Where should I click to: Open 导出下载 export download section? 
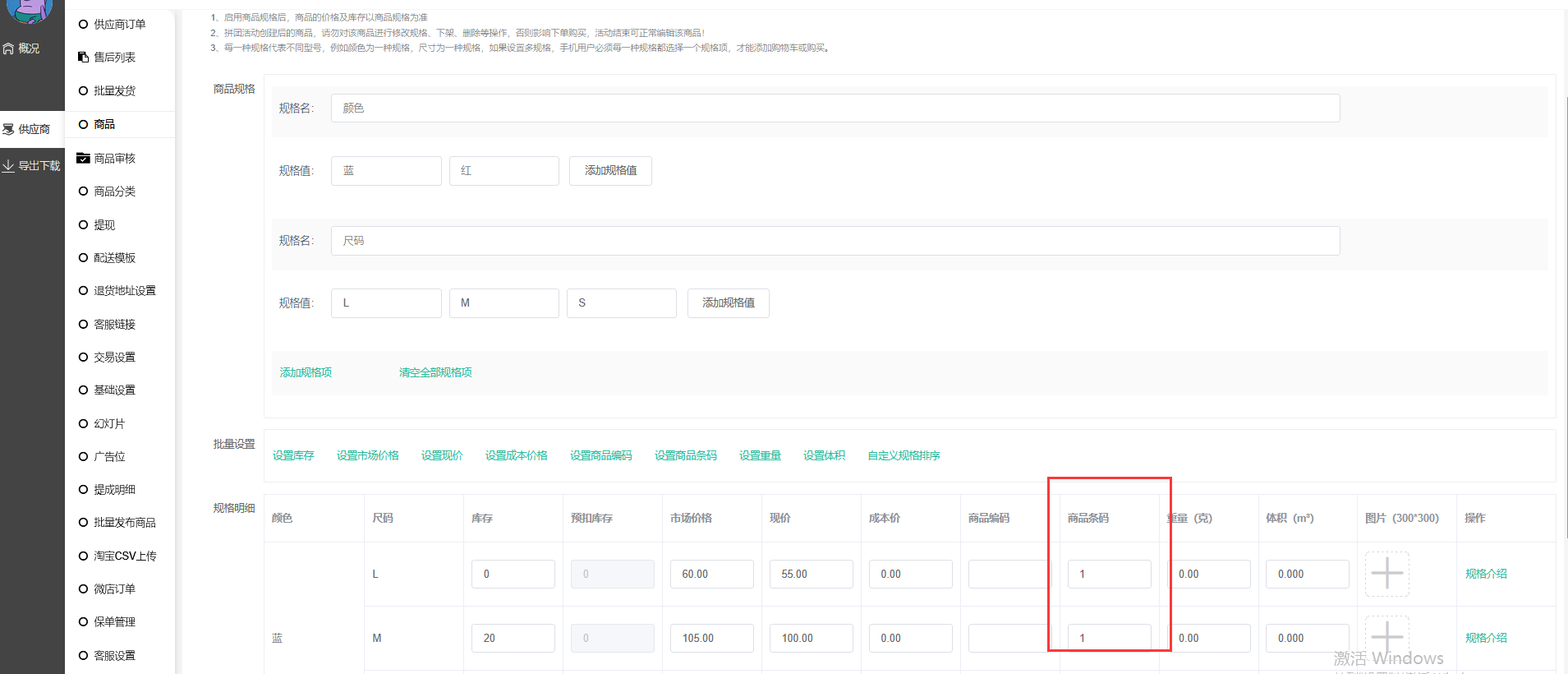pos(31,165)
